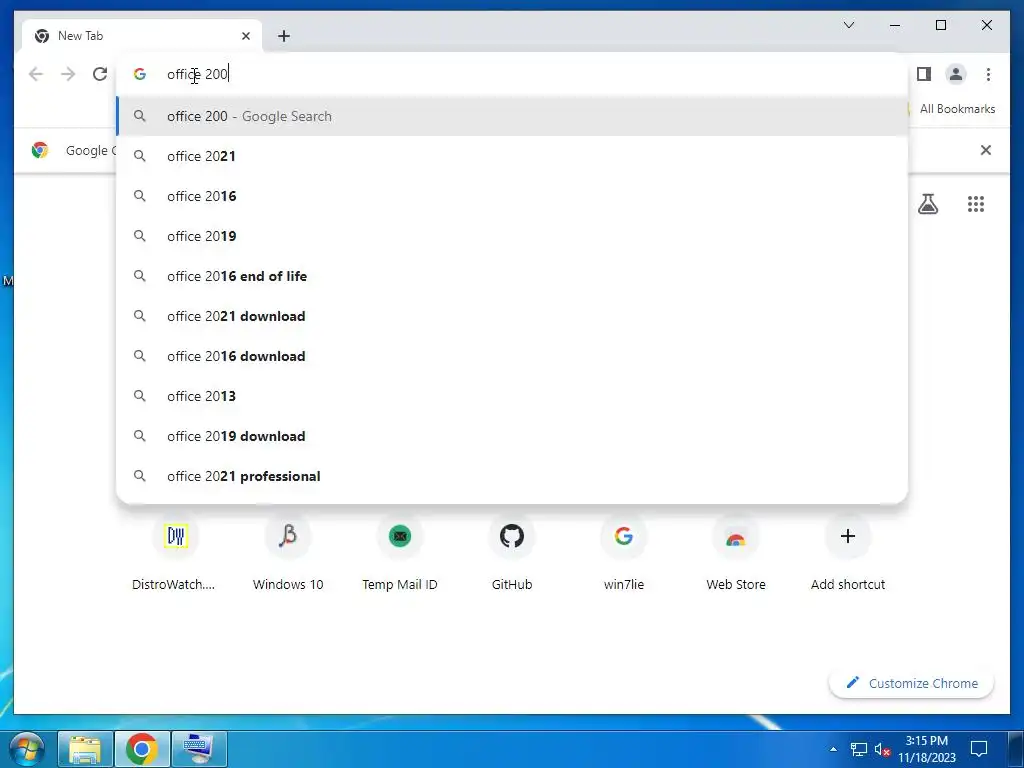The height and width of the screenshot is (768, 1024).
Task: Go forward with the forward arrow
Action: (68, 74)
